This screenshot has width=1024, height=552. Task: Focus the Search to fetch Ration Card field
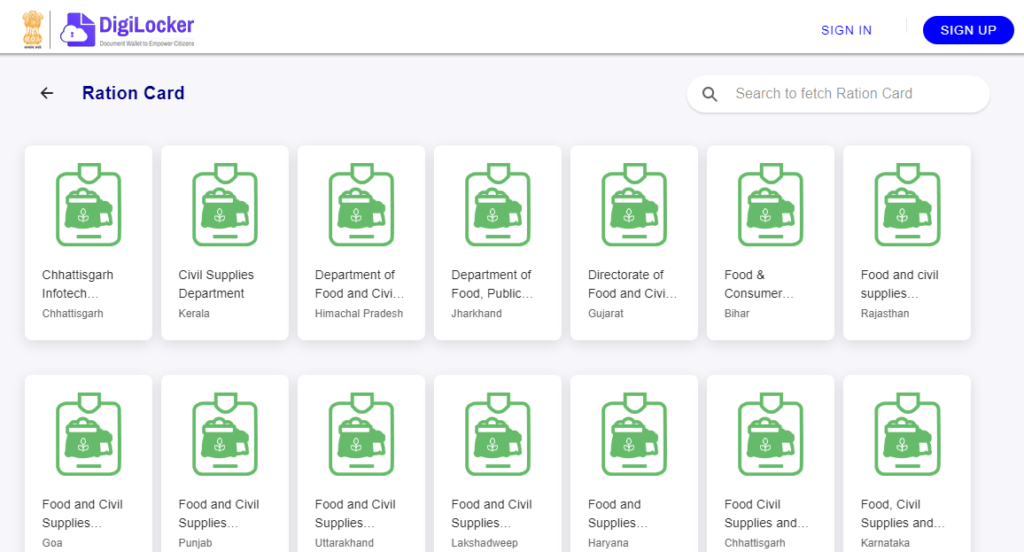tap(839, 94)
